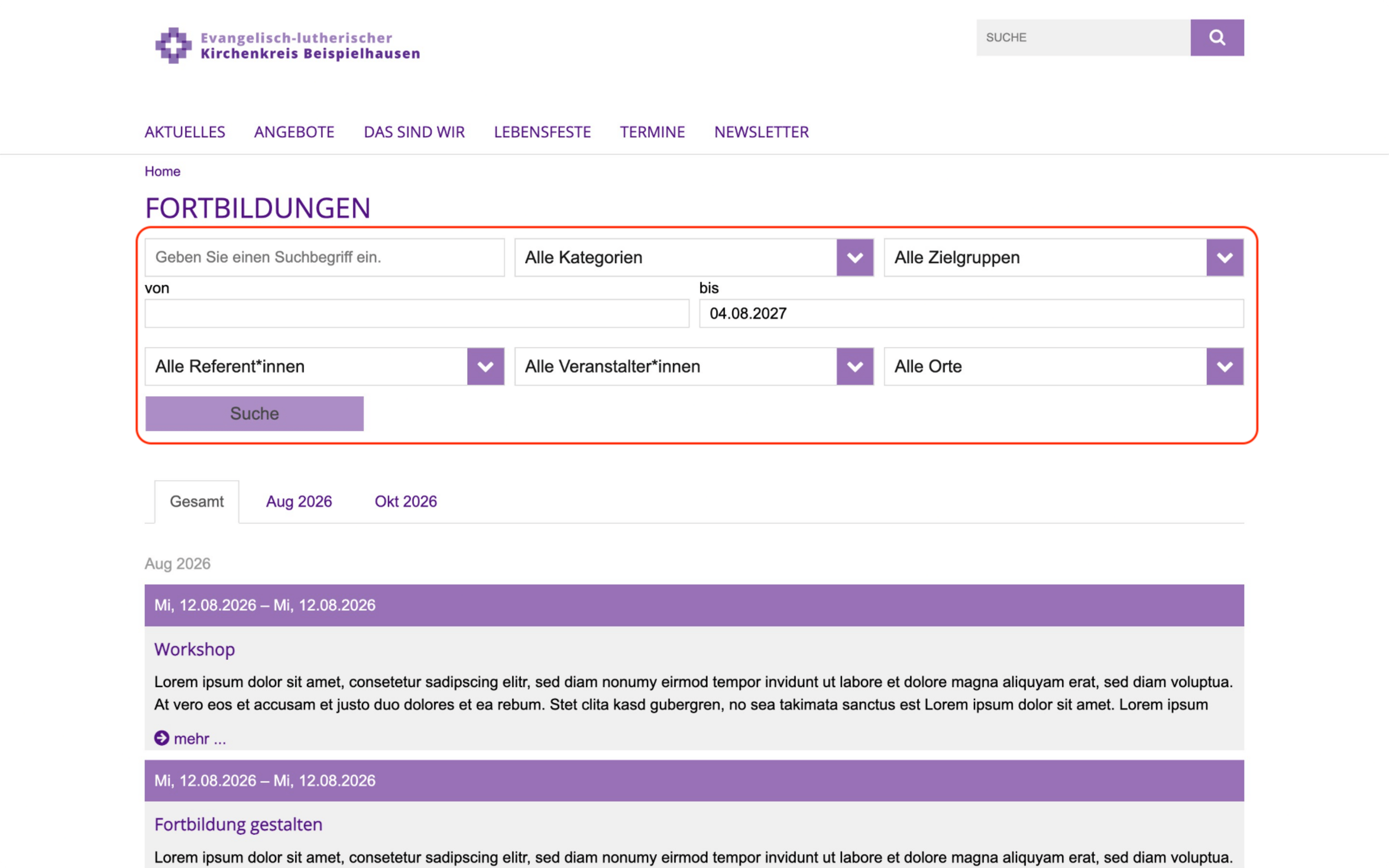Screen dimensions: 1389x868
Task: Switch to the Okt 2026 tab
Action: pos(406,501)
